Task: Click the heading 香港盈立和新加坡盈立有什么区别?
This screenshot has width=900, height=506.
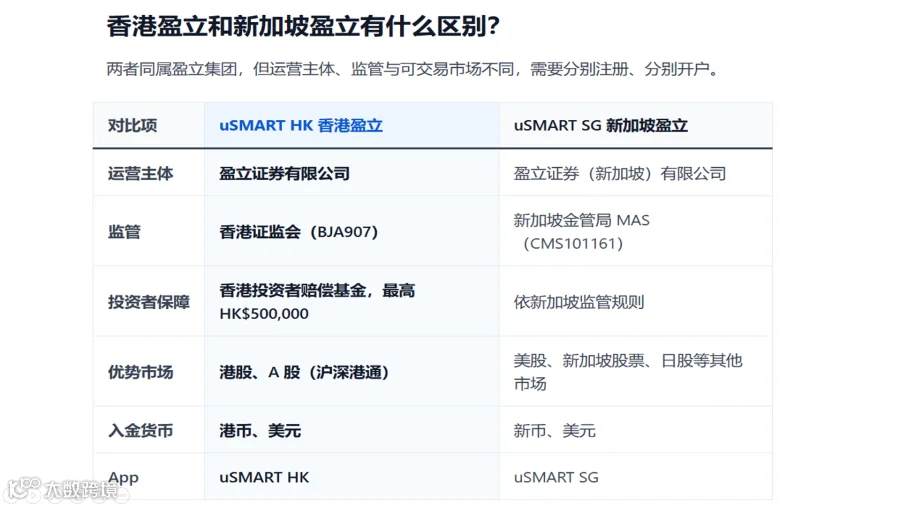Action: click(x=303, y=26)
